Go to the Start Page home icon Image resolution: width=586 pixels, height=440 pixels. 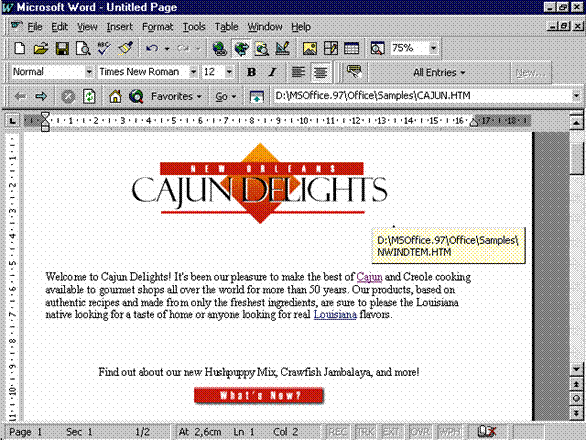coord(115,96)
